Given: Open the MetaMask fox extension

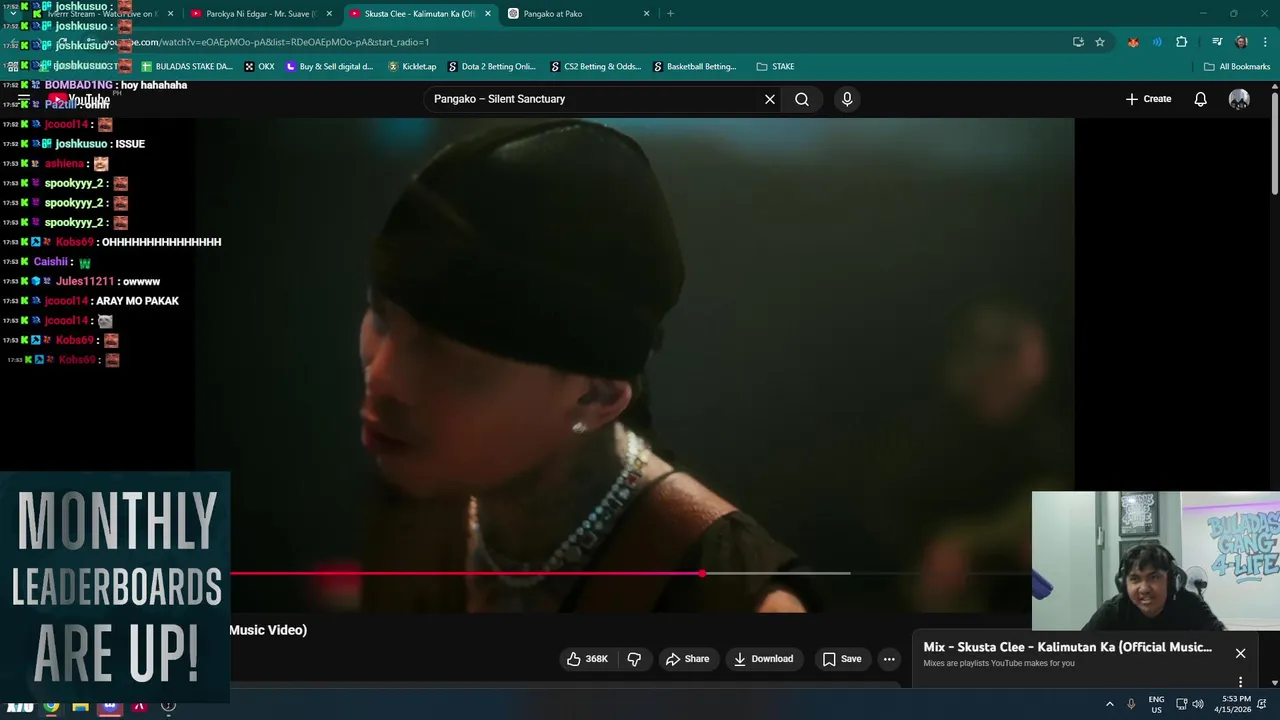Looking at the screenshot, I should (x=1133, y=42).
